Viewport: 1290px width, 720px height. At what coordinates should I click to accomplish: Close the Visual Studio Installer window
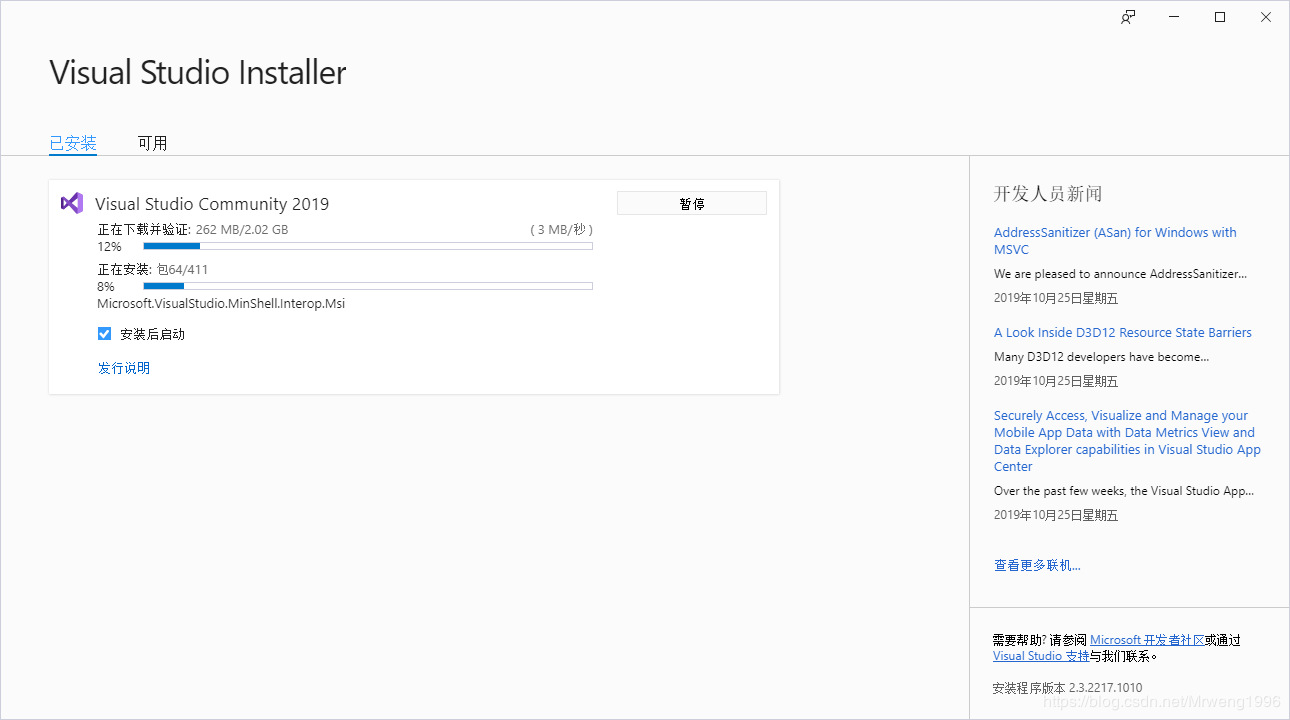[1266, 17]
